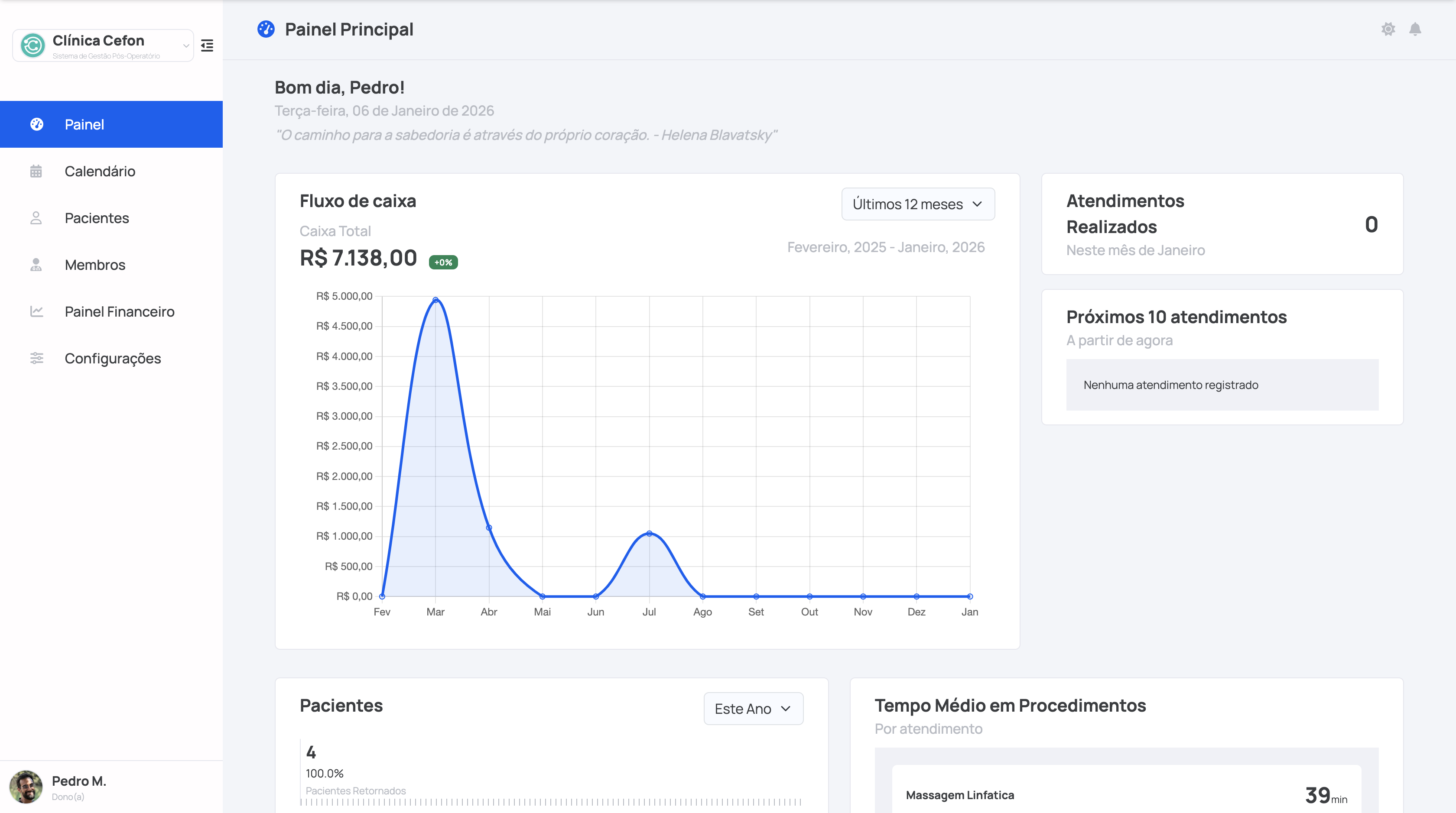The width and height of the screenshot is (1456, 813).
Task: Open the Painel Financeiro menu item
Action: [x=119, y=311]
